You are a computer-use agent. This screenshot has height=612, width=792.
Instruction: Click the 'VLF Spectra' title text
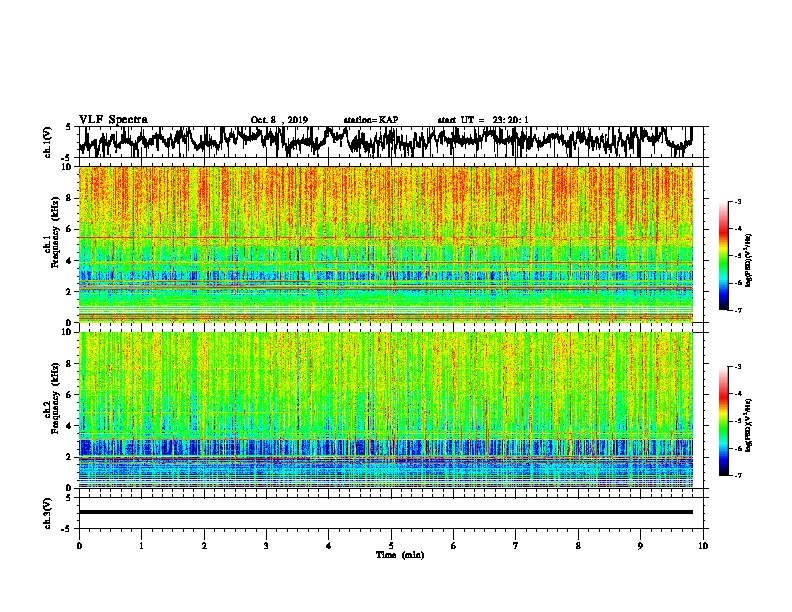(x=113, y=120)
